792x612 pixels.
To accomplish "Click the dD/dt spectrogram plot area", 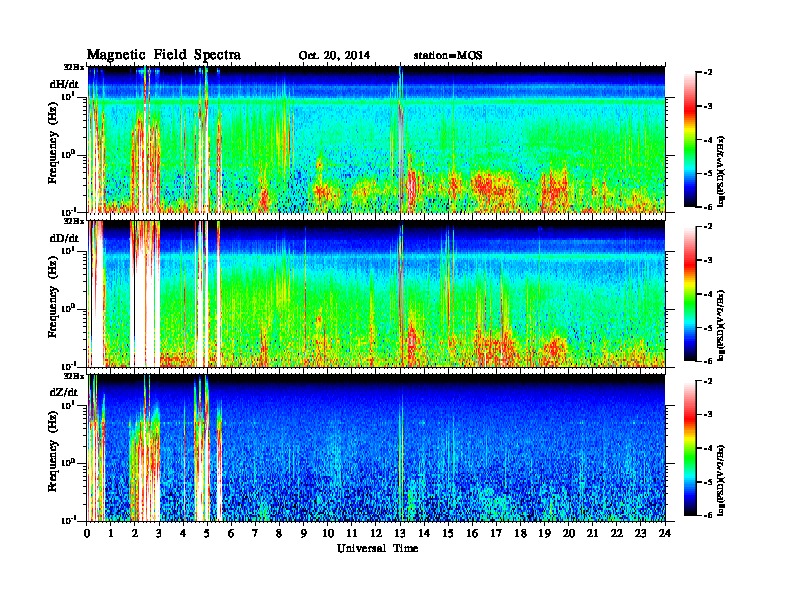I will 376,293.
